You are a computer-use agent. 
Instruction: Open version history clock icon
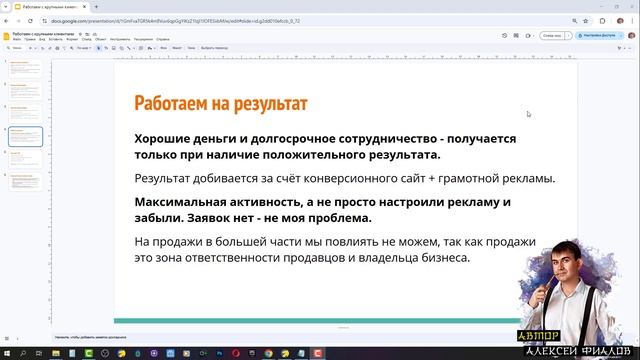[504, 36]
